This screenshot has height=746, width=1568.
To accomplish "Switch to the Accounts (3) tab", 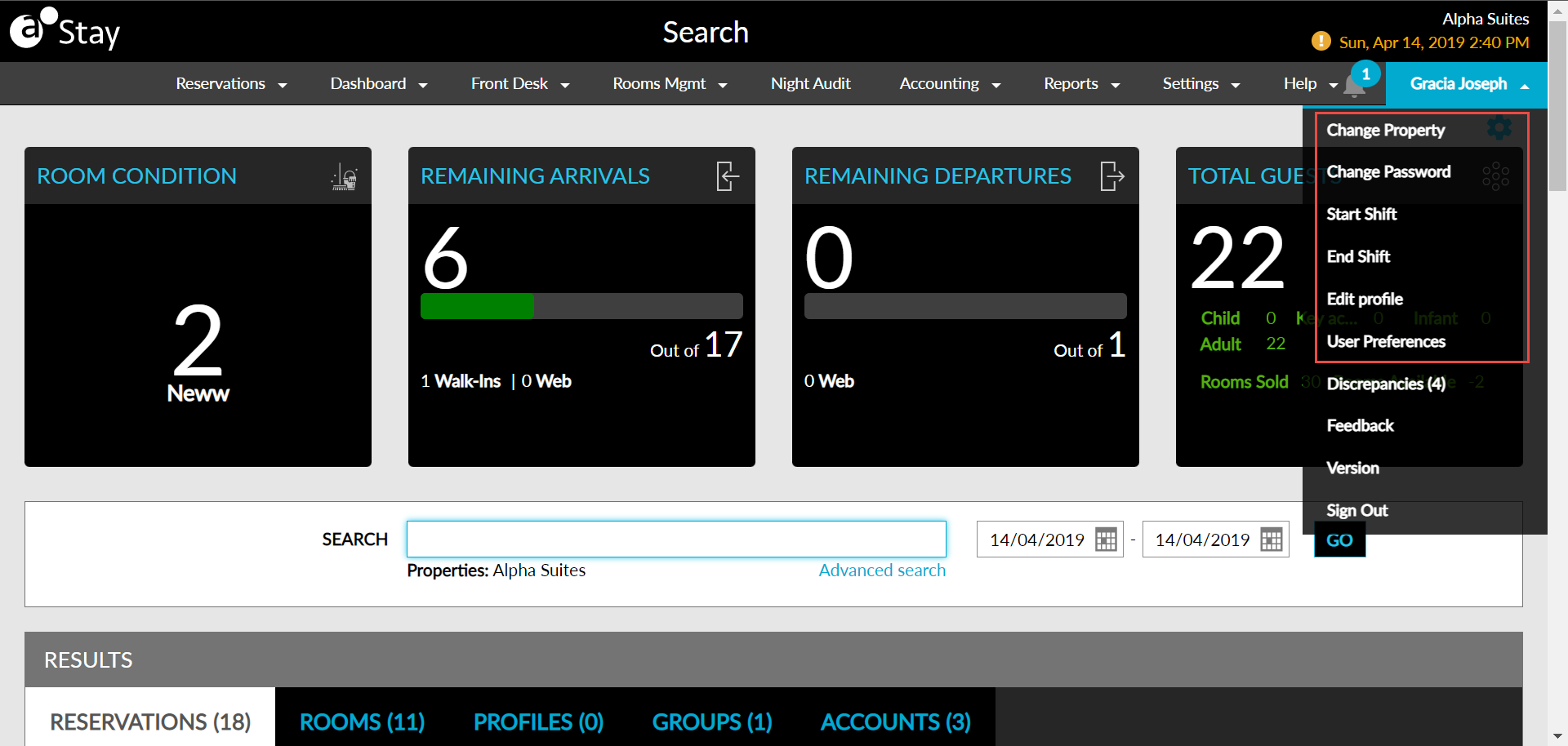I will pos(895,722).
